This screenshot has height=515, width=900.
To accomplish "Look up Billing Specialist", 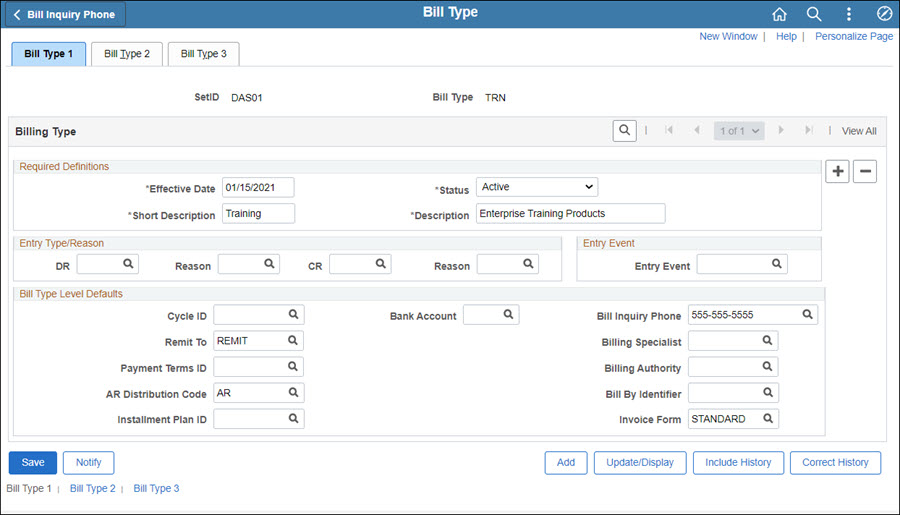I will tap(767, 340).
